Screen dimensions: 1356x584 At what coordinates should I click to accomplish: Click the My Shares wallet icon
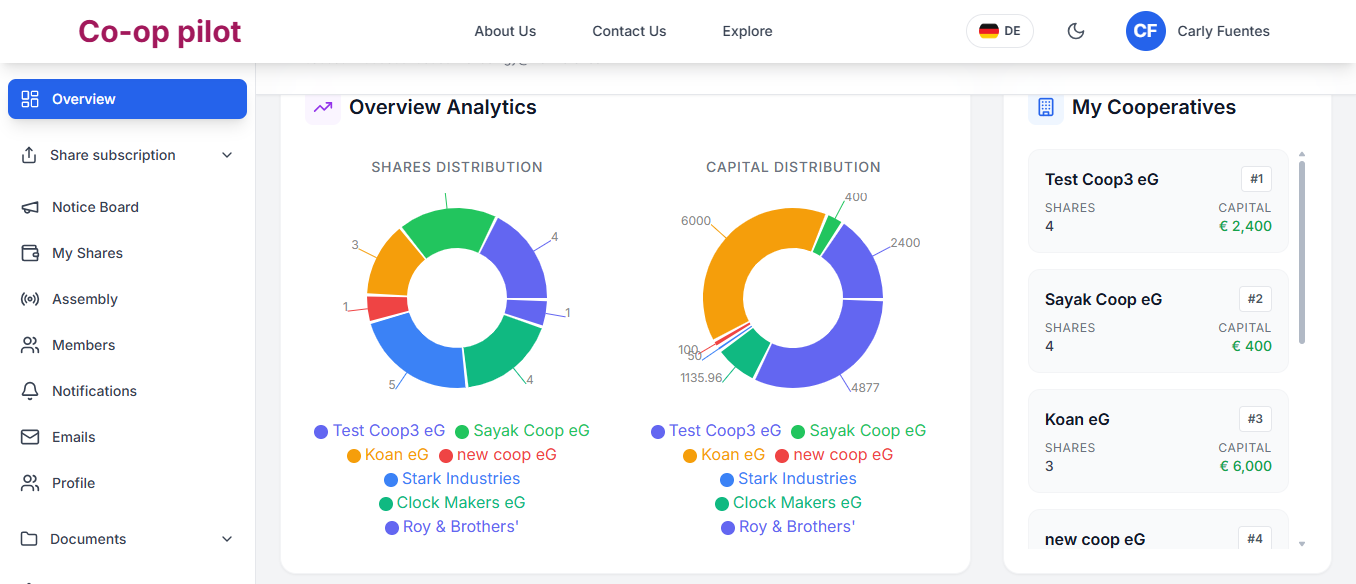(30, 253)
